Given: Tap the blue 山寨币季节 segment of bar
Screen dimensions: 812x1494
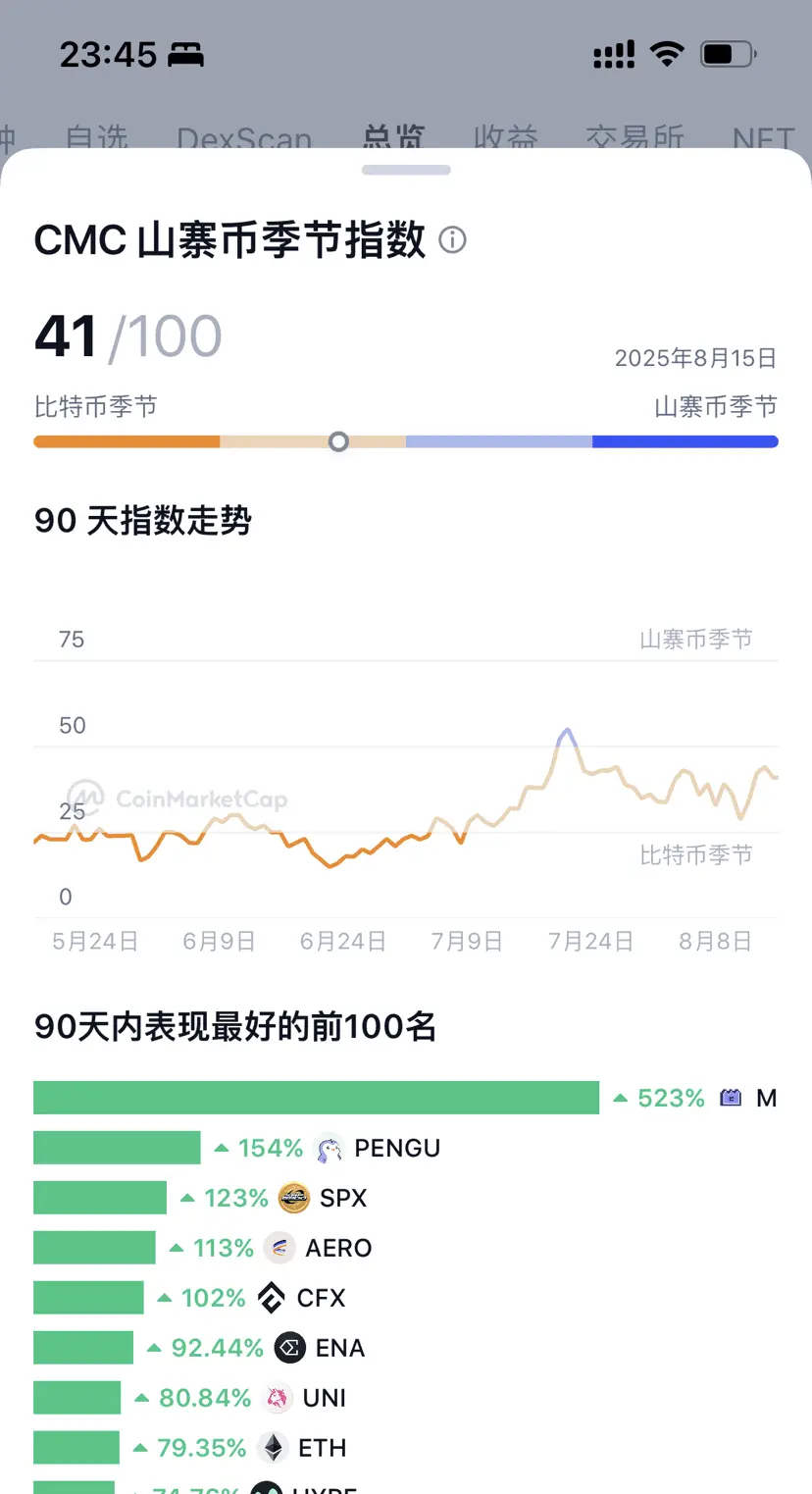Looking at the screenshot, I should click(685, 442).
